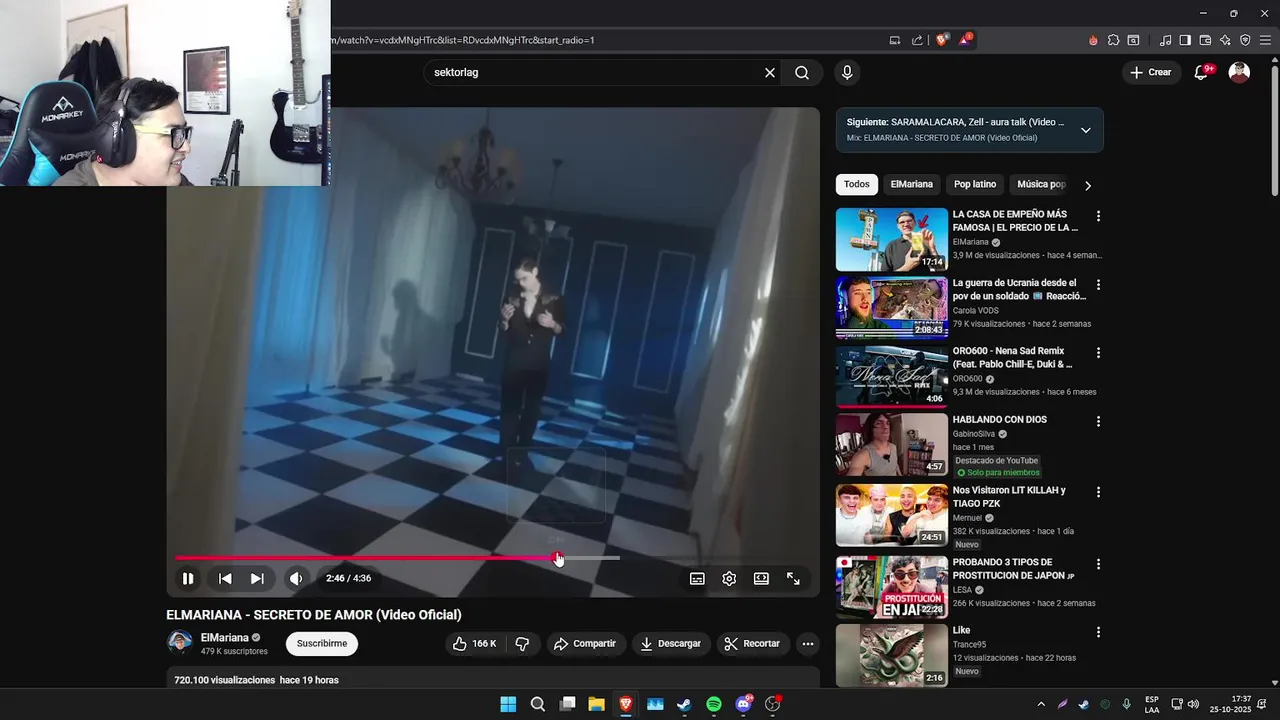Click the search magnifier button

click(x=802, y=72)
